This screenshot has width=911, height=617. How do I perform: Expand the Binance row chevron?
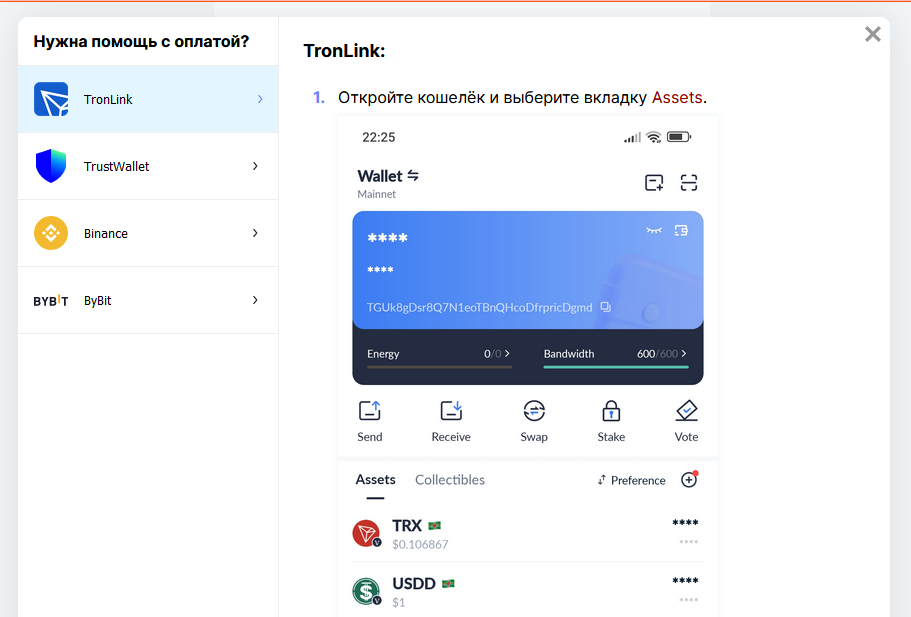255,233
